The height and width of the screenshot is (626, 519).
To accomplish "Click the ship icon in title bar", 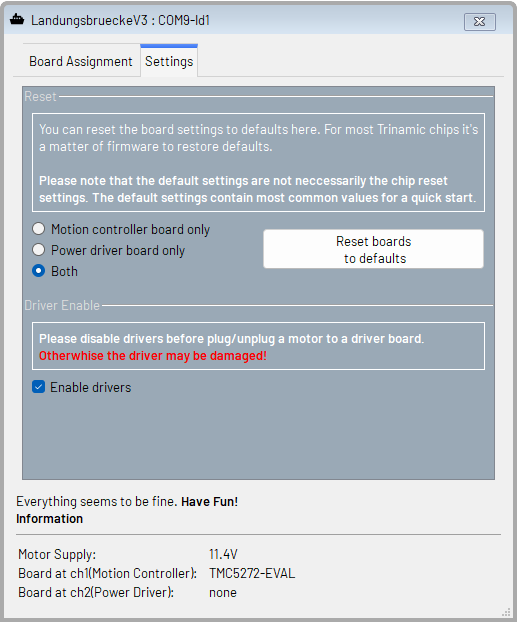I will point(17,20).
